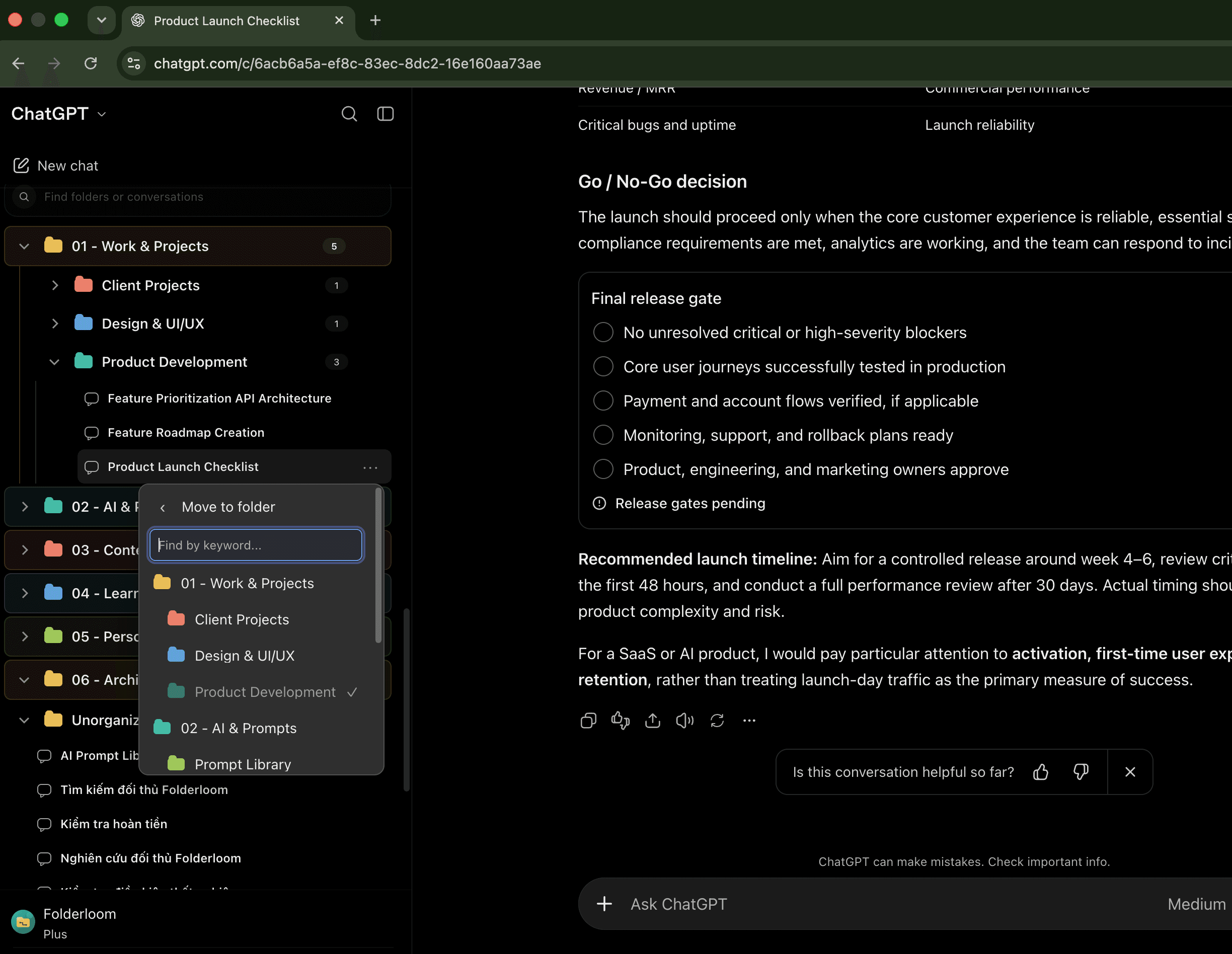
Task: Reload the page with browser refresh icon
Action: [91, 63]
